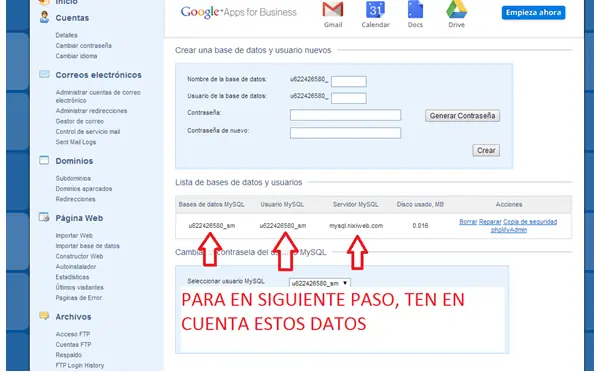Open the Seleccionar usuario MySQL dropdown

point(320,283)
